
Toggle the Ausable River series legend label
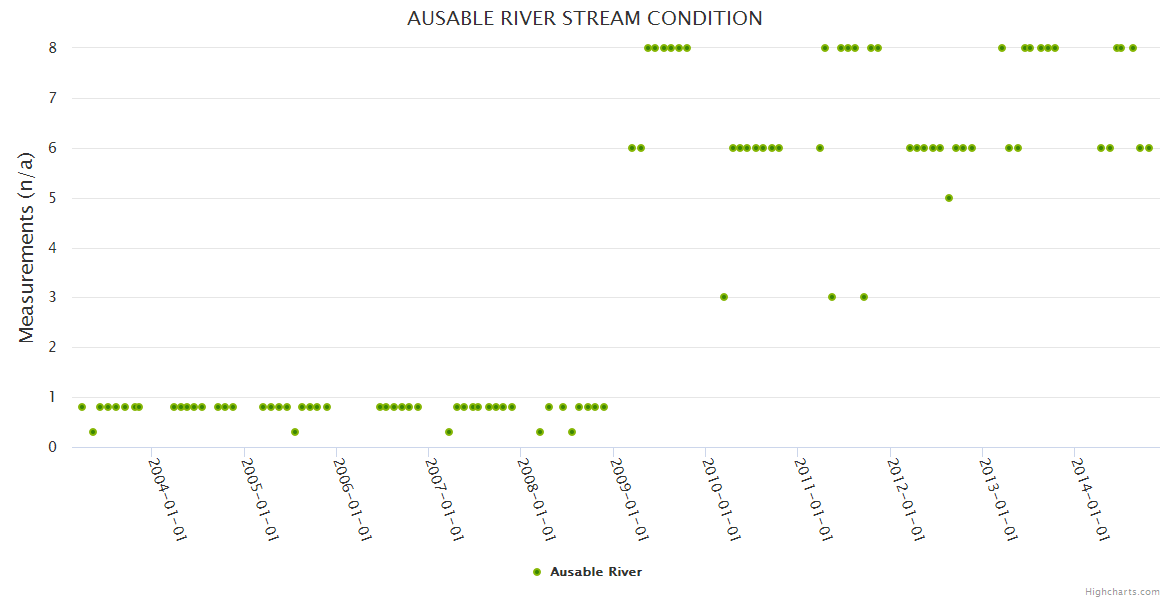[595, 572]
